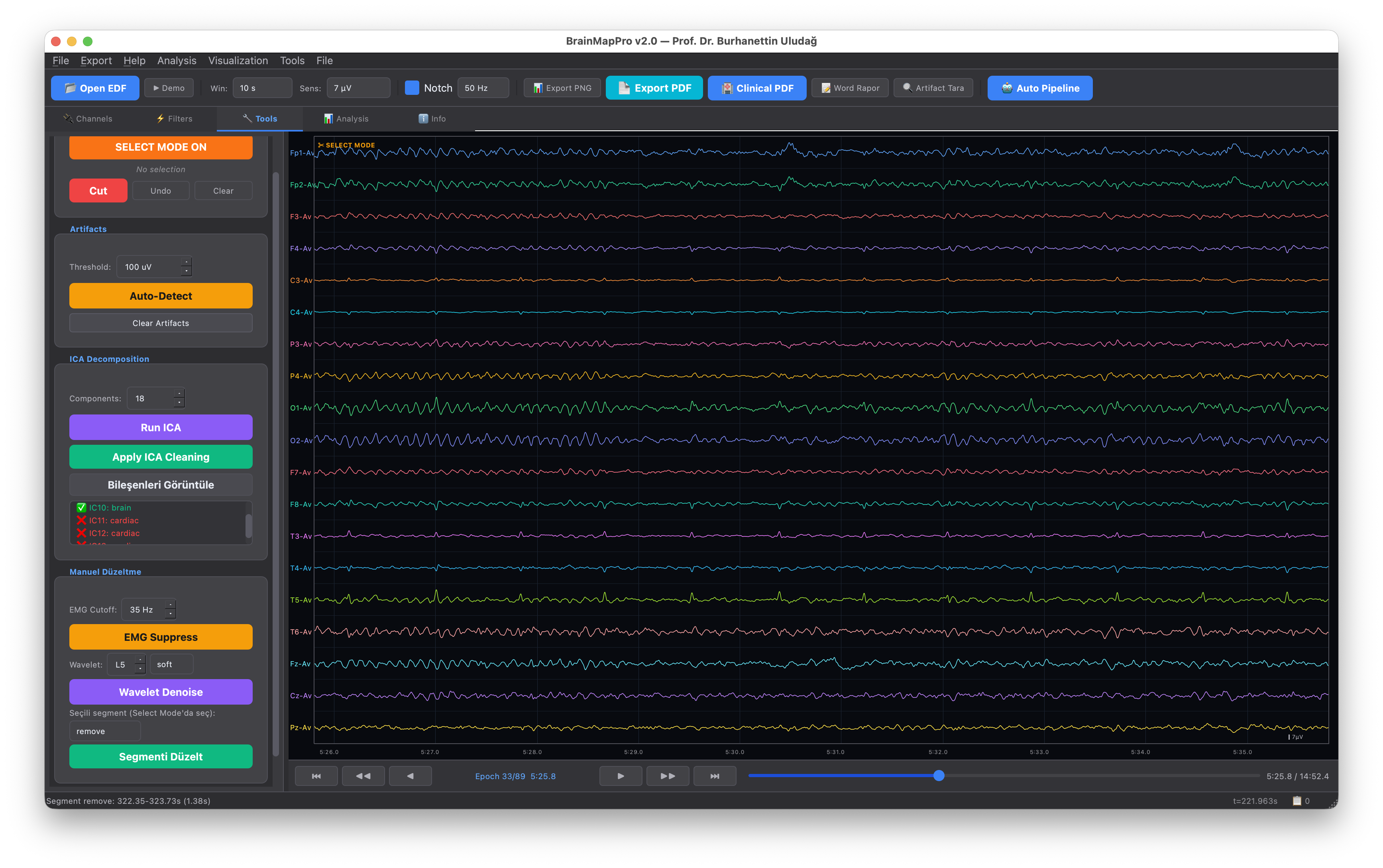
Task: Click the O2-Av channel label
Action: [301, 440]
